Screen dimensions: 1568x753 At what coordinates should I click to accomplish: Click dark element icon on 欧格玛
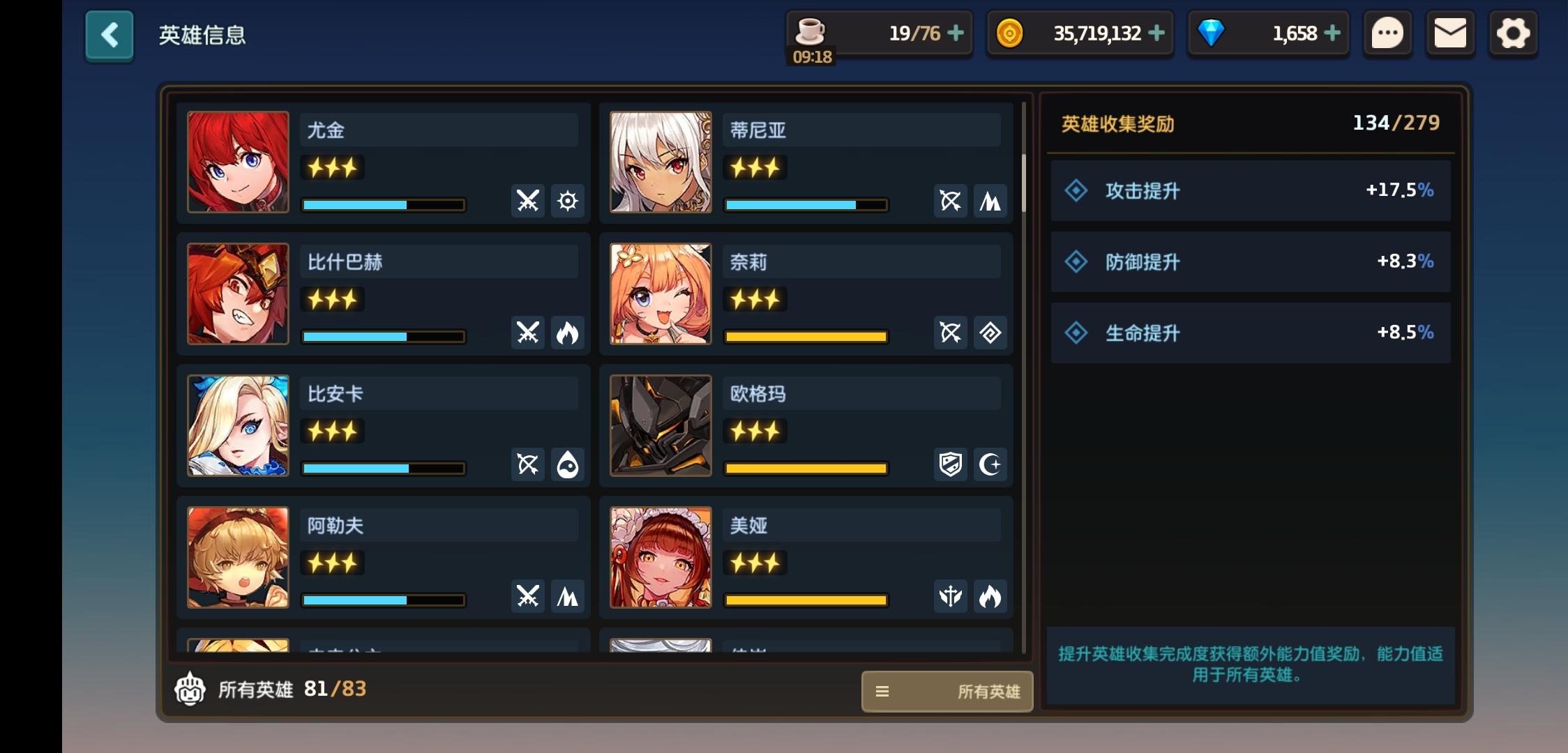pyautogui.click(x=990, y=464)
